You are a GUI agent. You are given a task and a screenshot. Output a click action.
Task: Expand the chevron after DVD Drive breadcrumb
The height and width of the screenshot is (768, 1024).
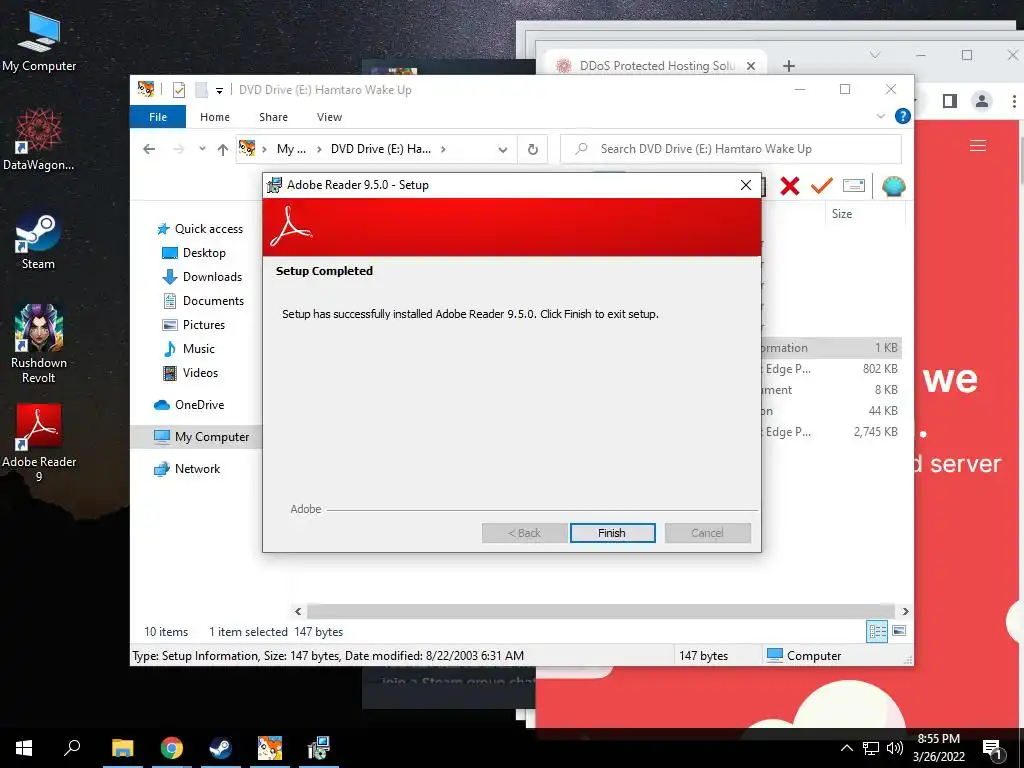pyautogui.click(x=443, y=149)
